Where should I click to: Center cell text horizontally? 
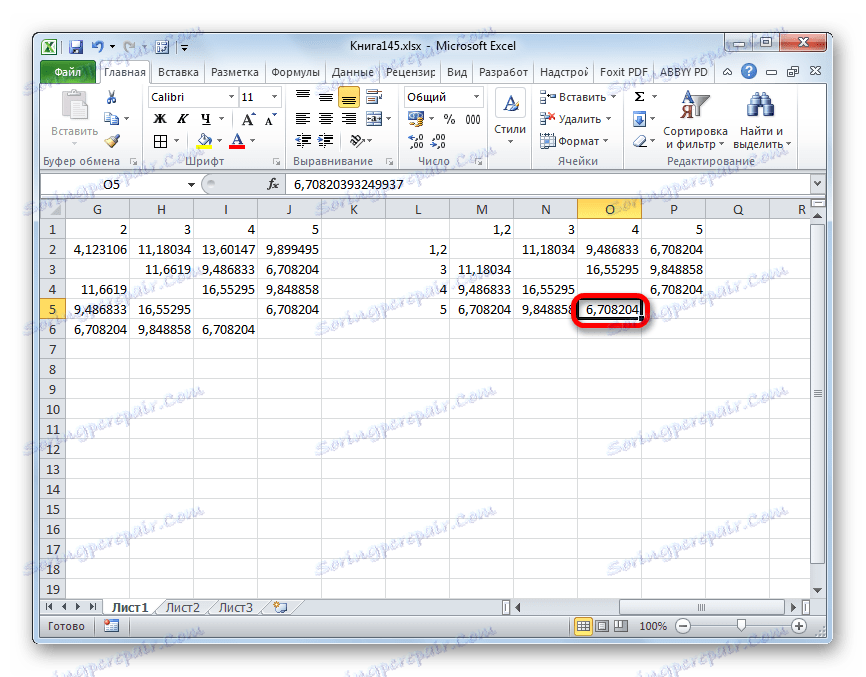[x=326, y=119]
